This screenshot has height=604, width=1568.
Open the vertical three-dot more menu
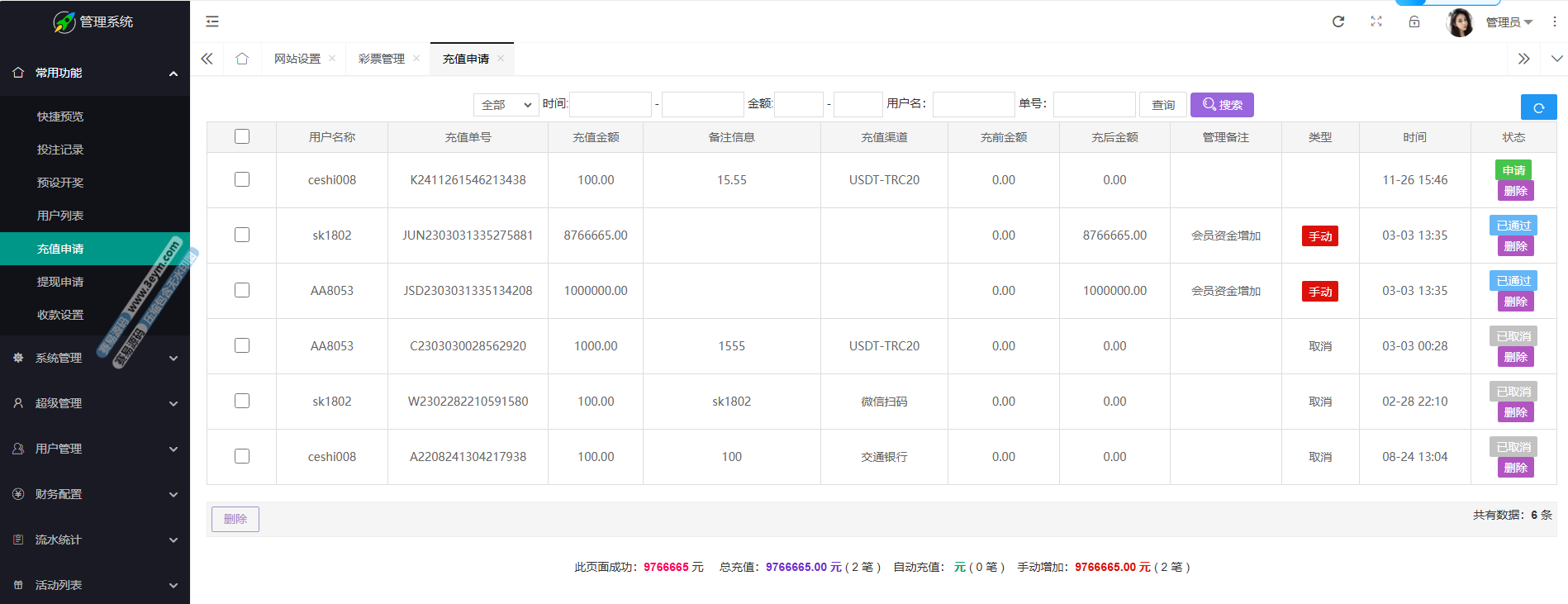pos(1554,21)
